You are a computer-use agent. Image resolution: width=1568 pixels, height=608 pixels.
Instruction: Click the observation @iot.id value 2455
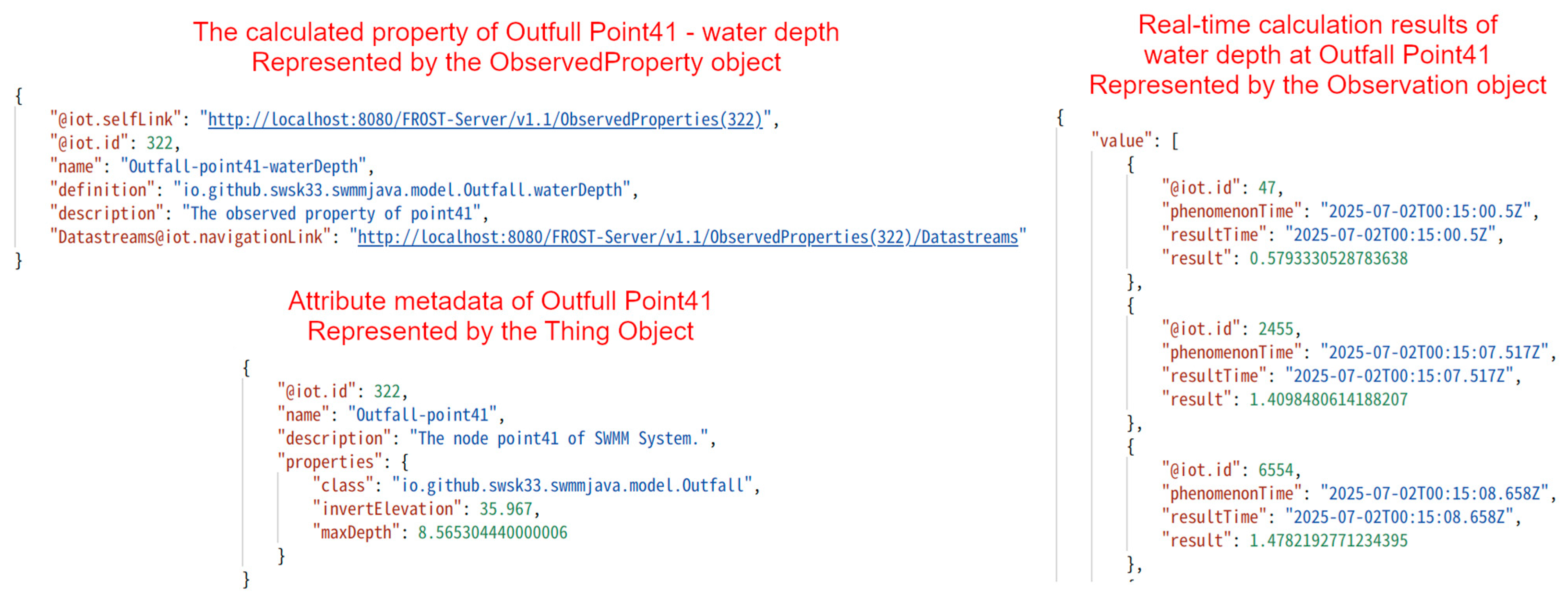click(1275, 329)
